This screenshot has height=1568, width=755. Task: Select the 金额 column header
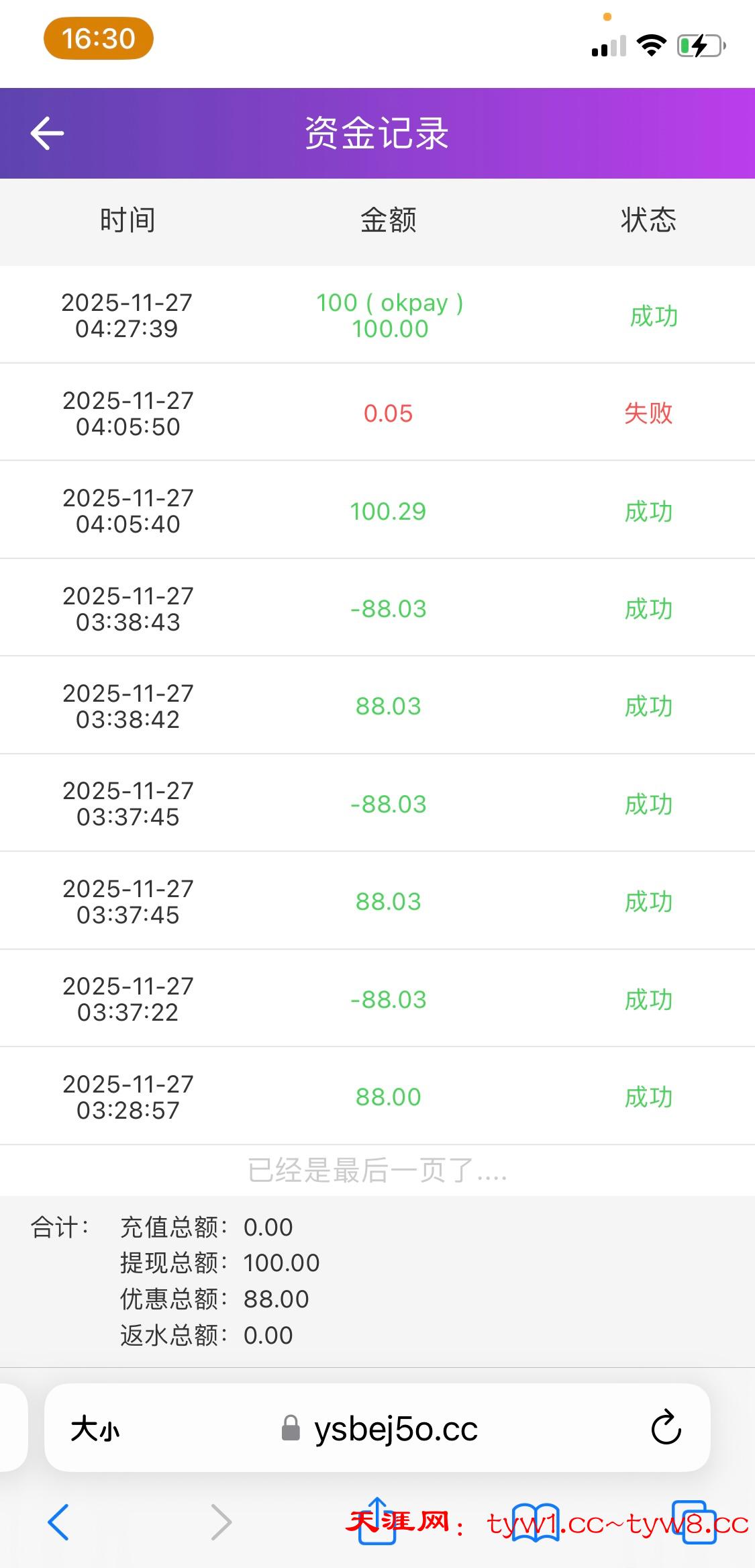coord(389,220)
